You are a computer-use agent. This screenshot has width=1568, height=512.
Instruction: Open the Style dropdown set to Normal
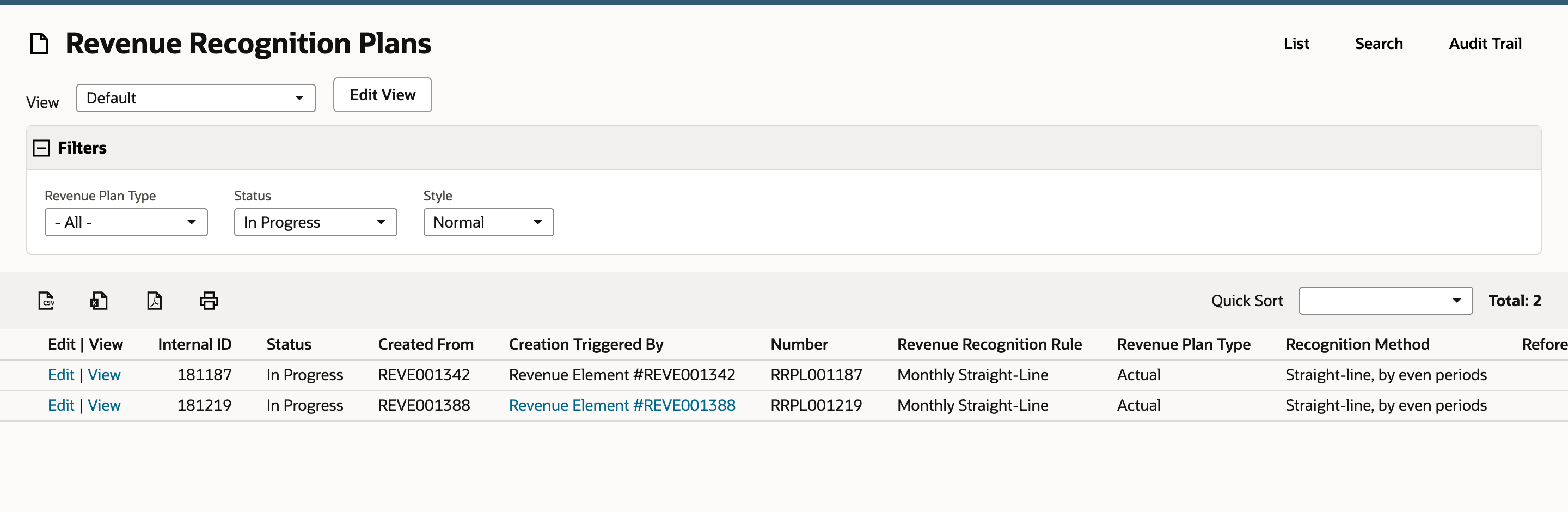click(488, 222)
